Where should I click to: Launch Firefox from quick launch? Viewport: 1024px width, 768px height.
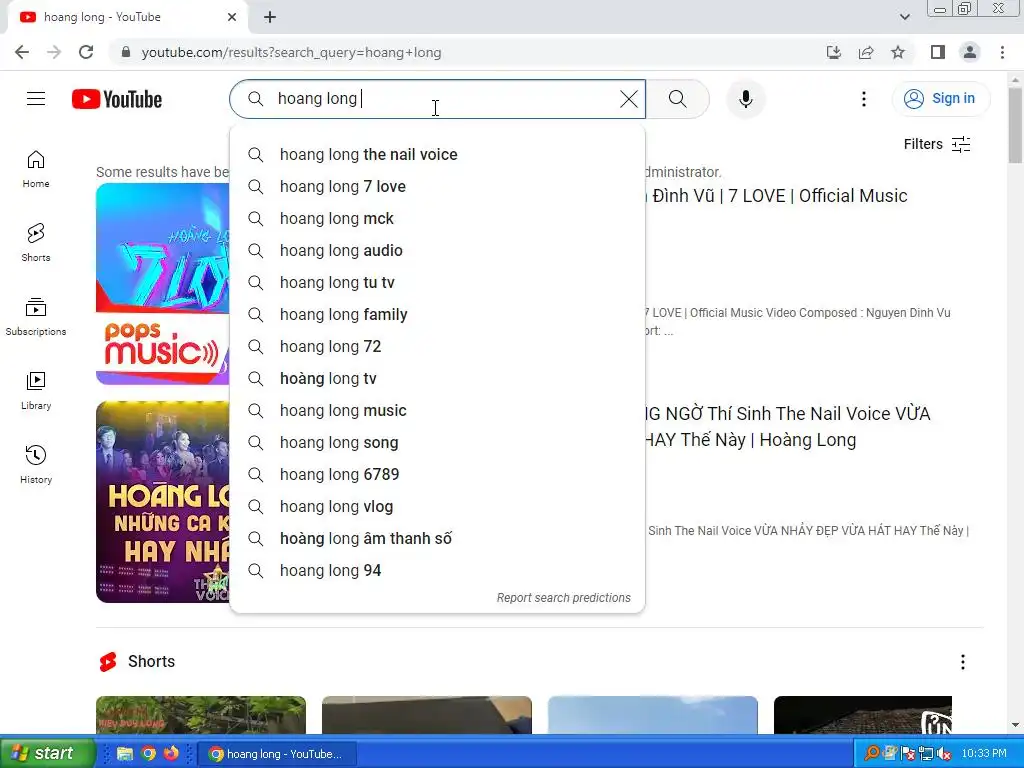[x=171, y=754]
